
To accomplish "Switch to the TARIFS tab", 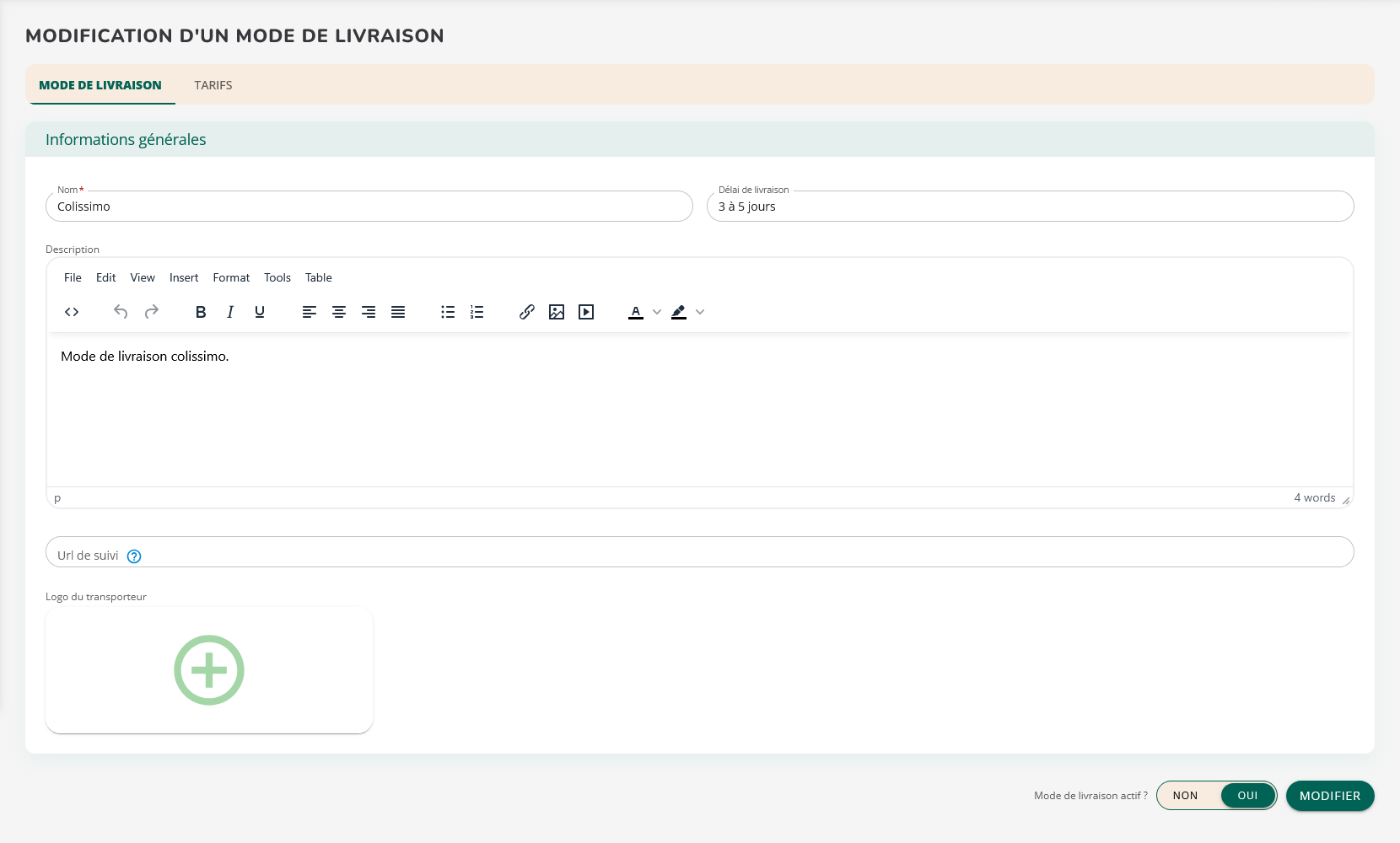I will [x=213, y=85].
